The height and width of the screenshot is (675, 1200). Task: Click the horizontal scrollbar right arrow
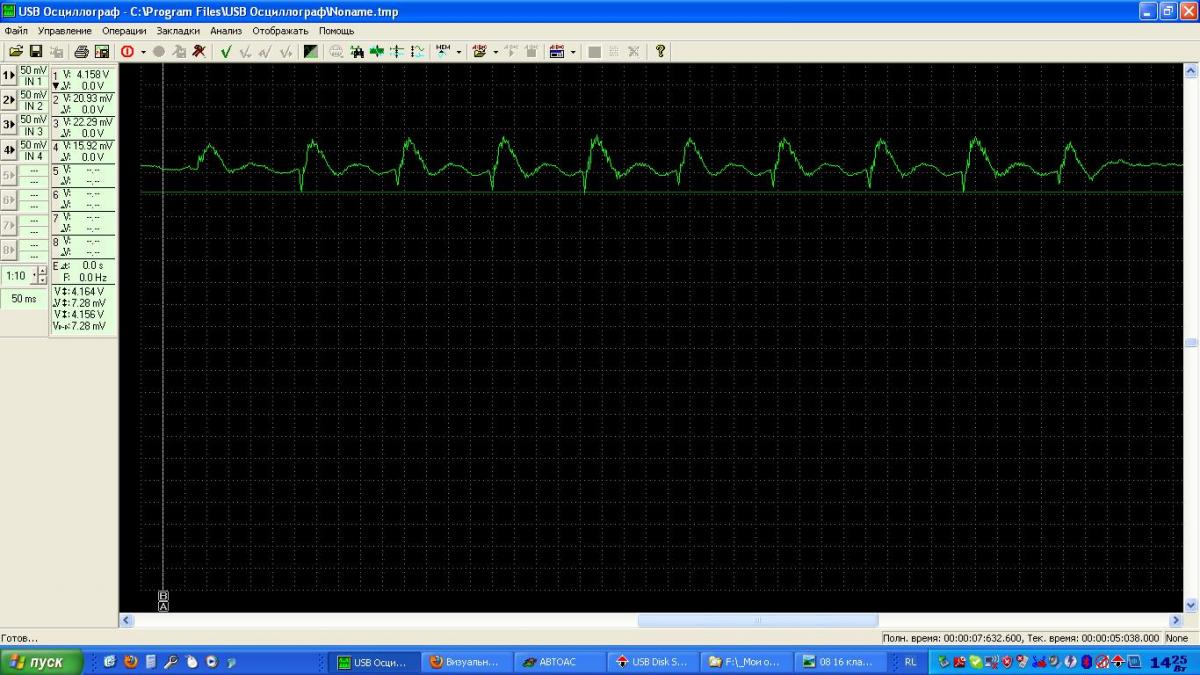click(x=1176, y=620)
